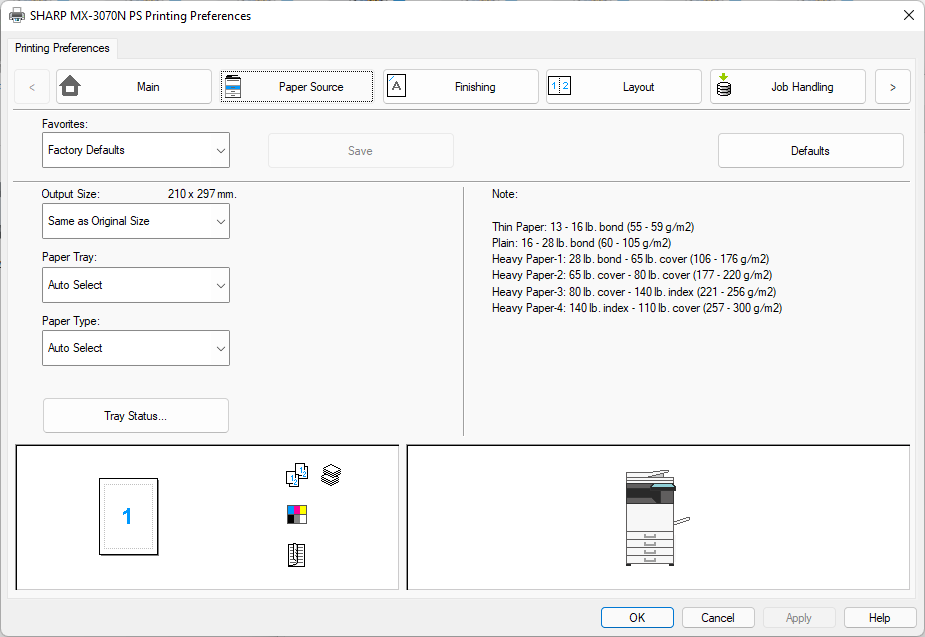Viewport: 925px width, 637px height.
Task: Click the Defaults button
Action: coord(810,151)
